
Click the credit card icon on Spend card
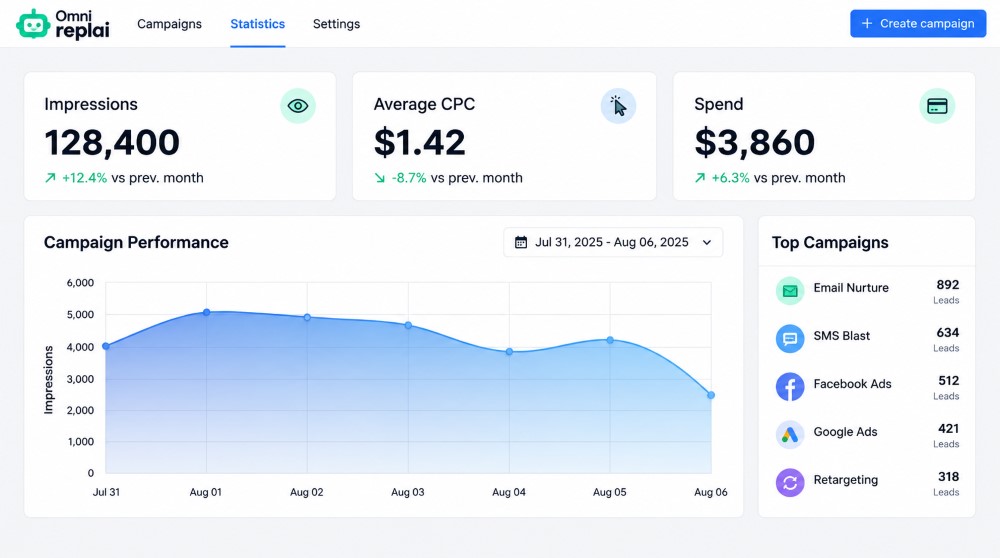(937, 106)
